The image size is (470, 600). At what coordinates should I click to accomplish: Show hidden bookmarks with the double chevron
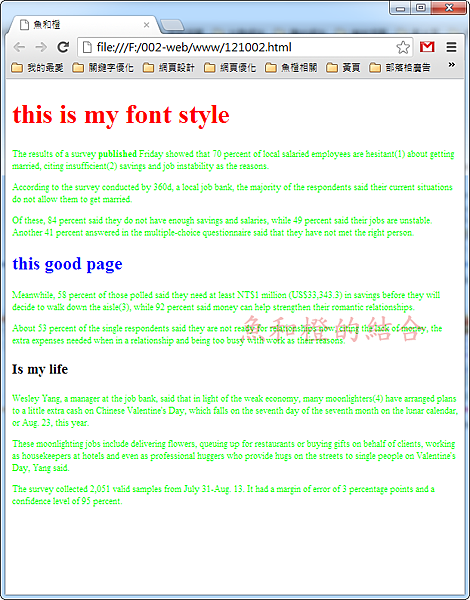click(452, 65)
